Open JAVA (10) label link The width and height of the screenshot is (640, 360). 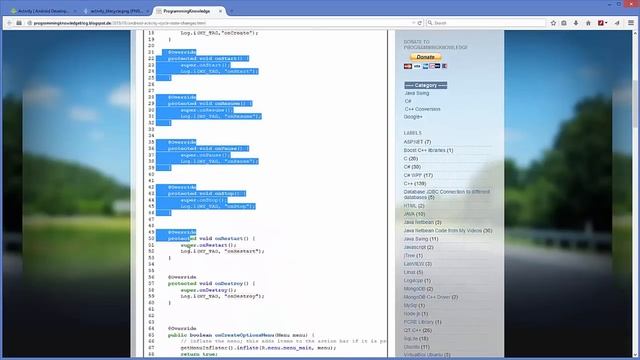click(x=414, y=214)
